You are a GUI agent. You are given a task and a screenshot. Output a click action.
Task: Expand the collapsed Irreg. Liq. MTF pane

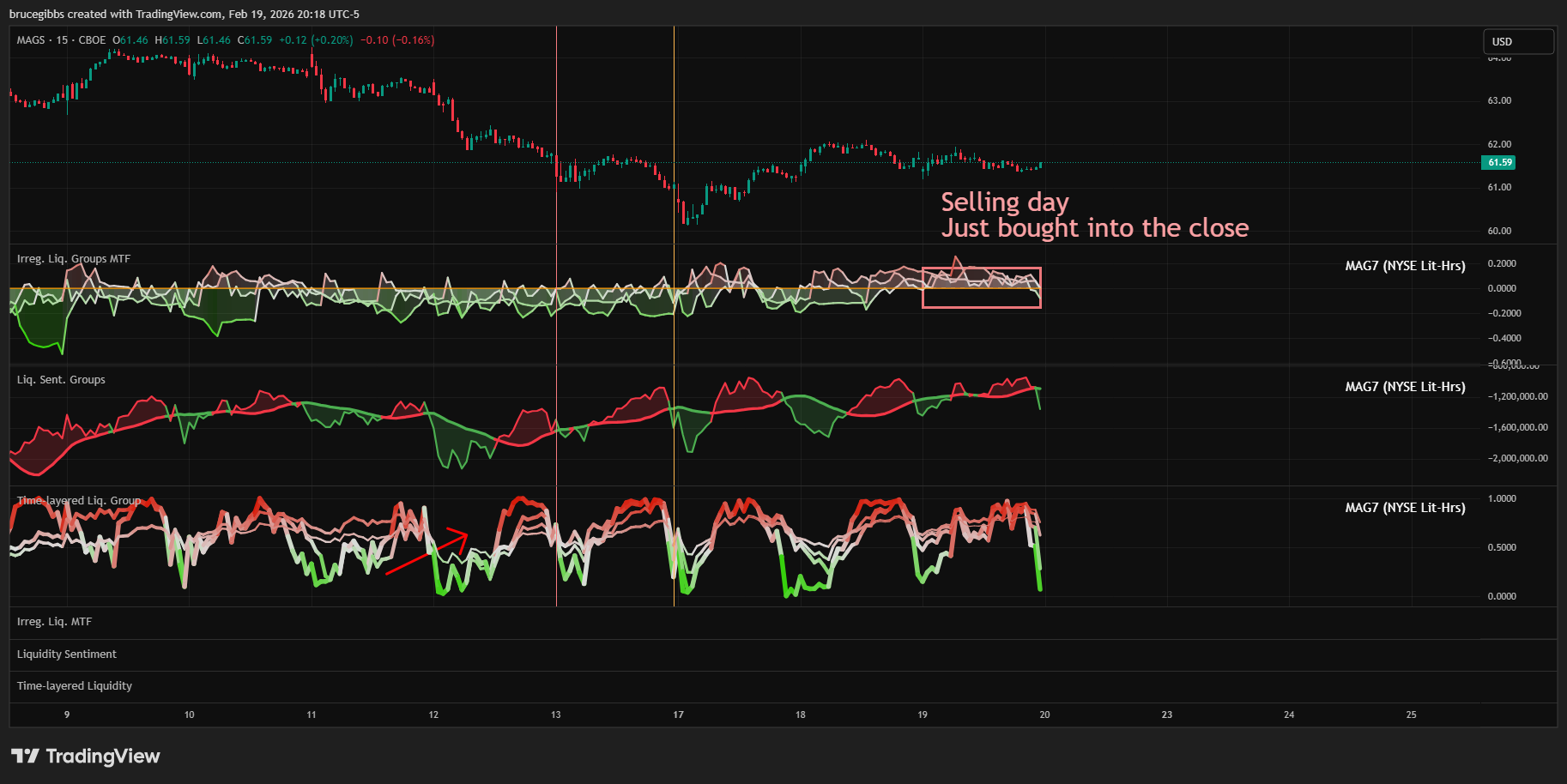(x=54, y=622)
